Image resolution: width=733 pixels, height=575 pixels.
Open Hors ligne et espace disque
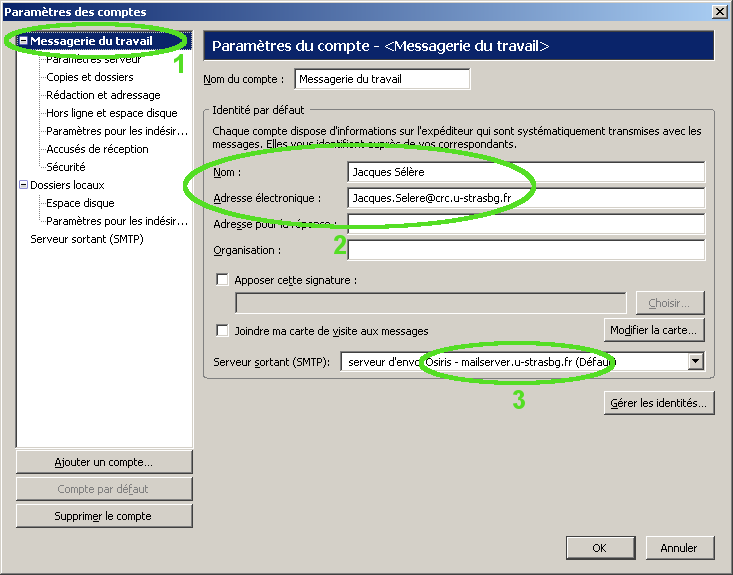(x=112, y=113)
